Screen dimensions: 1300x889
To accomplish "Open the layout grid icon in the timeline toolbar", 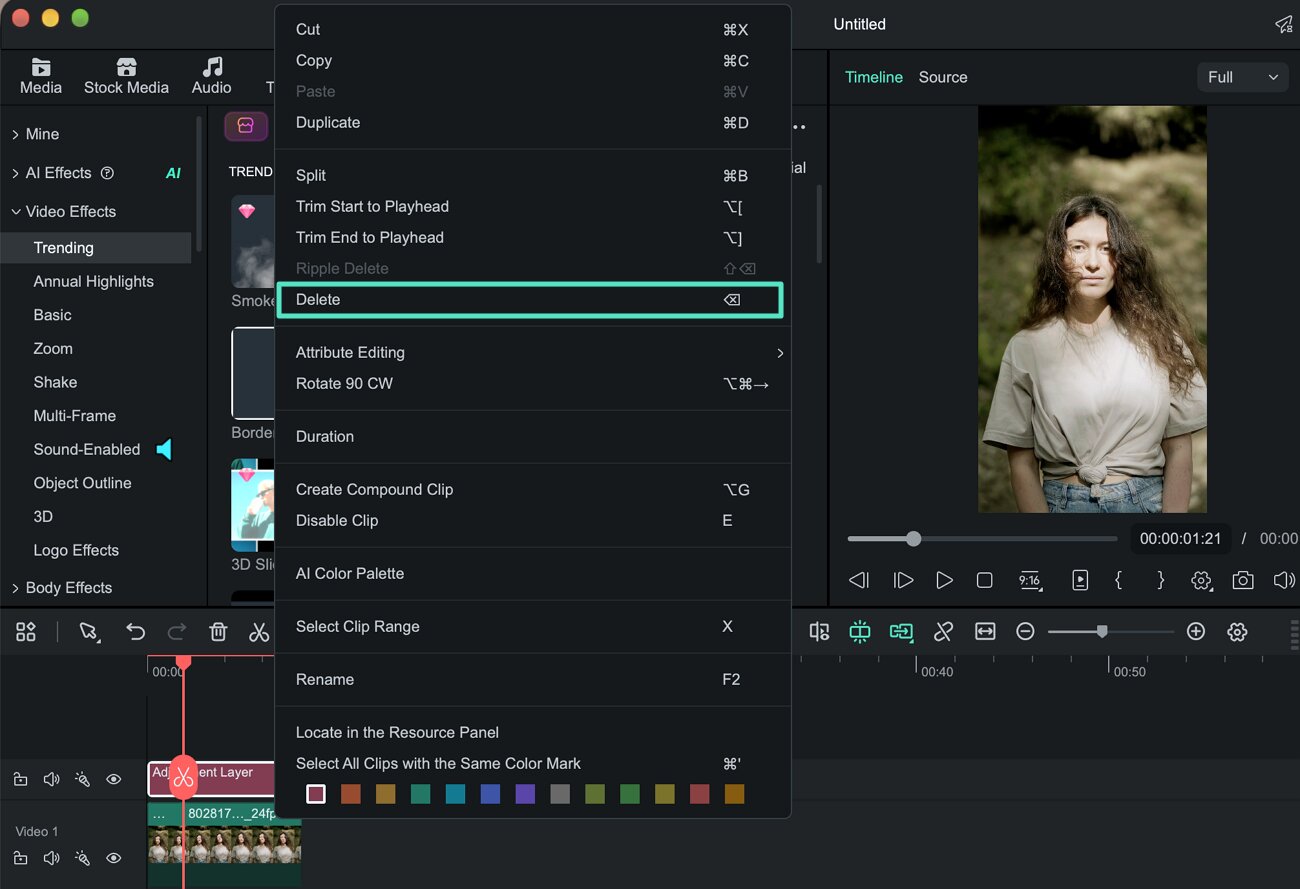I will click(x=26, y=632).
